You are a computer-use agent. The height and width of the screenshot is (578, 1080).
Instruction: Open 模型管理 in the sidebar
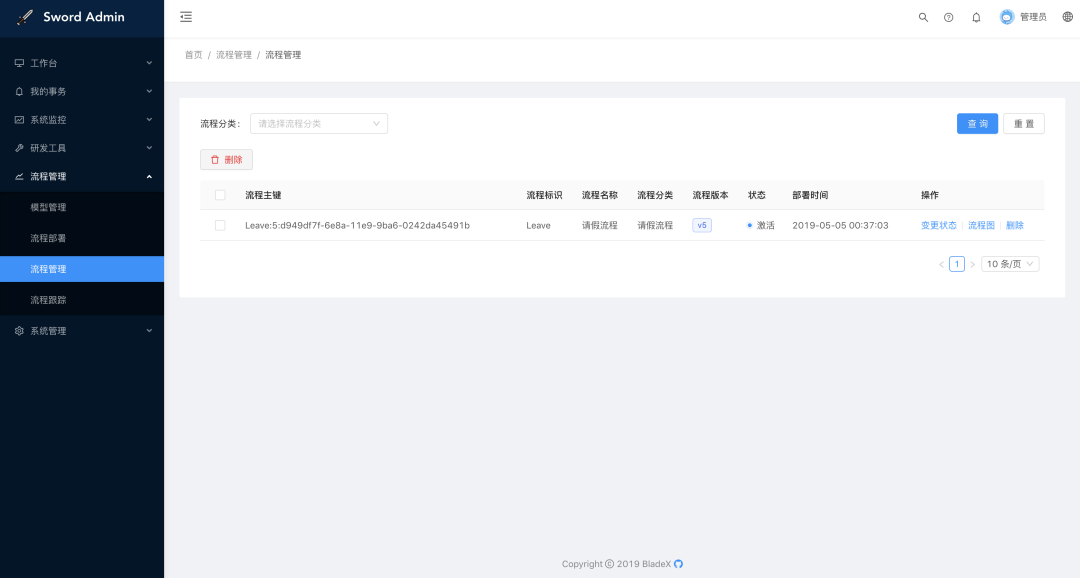[47, 207]
